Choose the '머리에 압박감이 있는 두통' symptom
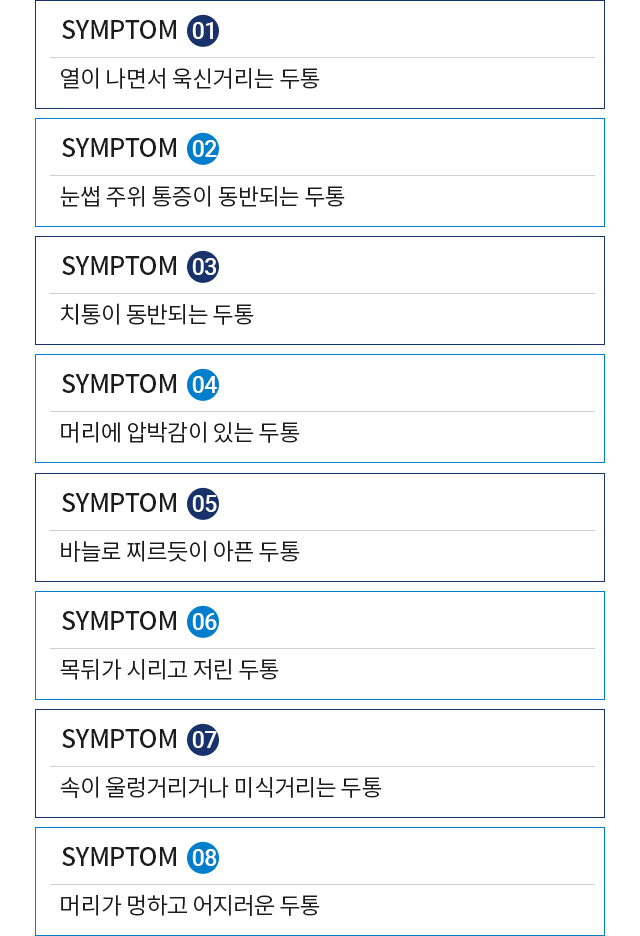 [180, 432]
